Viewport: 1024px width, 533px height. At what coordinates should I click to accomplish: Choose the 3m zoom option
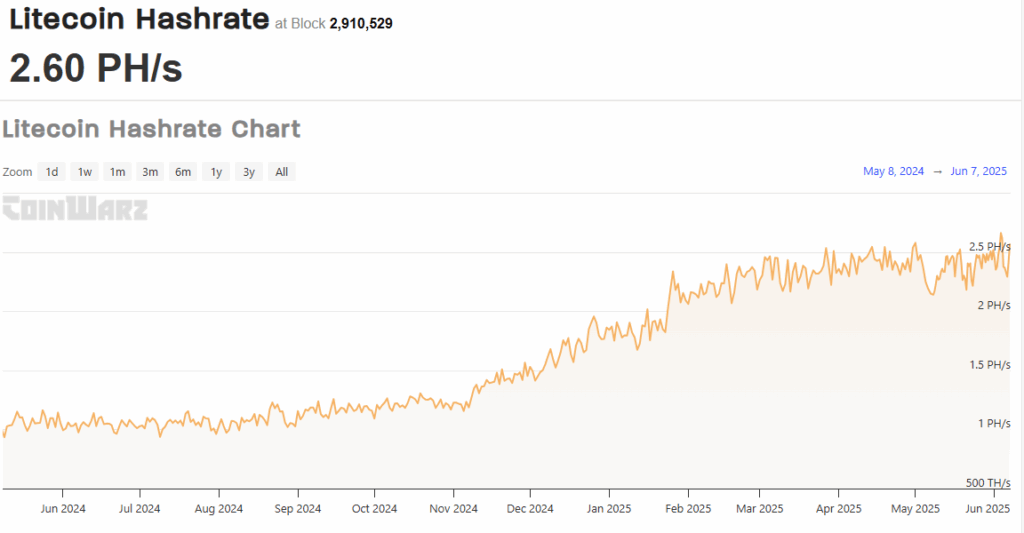[x=150, y=172]
